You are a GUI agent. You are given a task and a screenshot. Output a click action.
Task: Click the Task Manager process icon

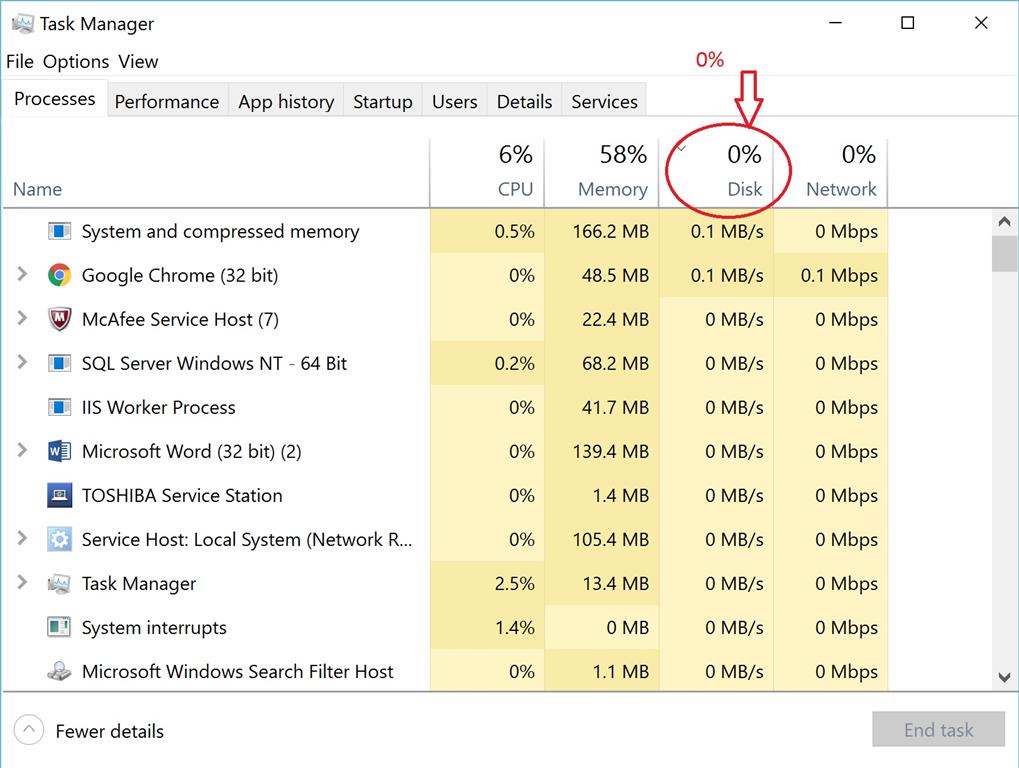(x=60, y=583)
